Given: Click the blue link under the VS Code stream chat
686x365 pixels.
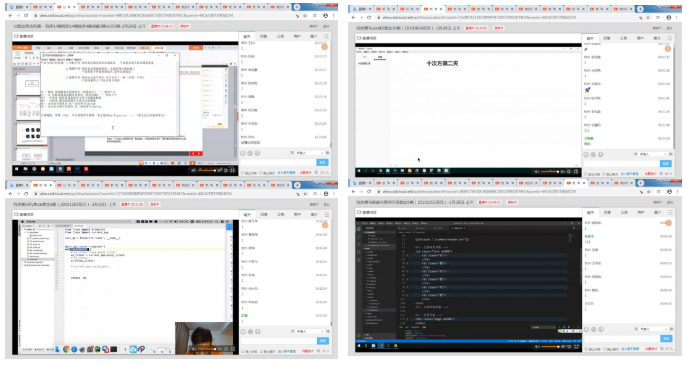Looking at the screenshot, I should [630, 349].
